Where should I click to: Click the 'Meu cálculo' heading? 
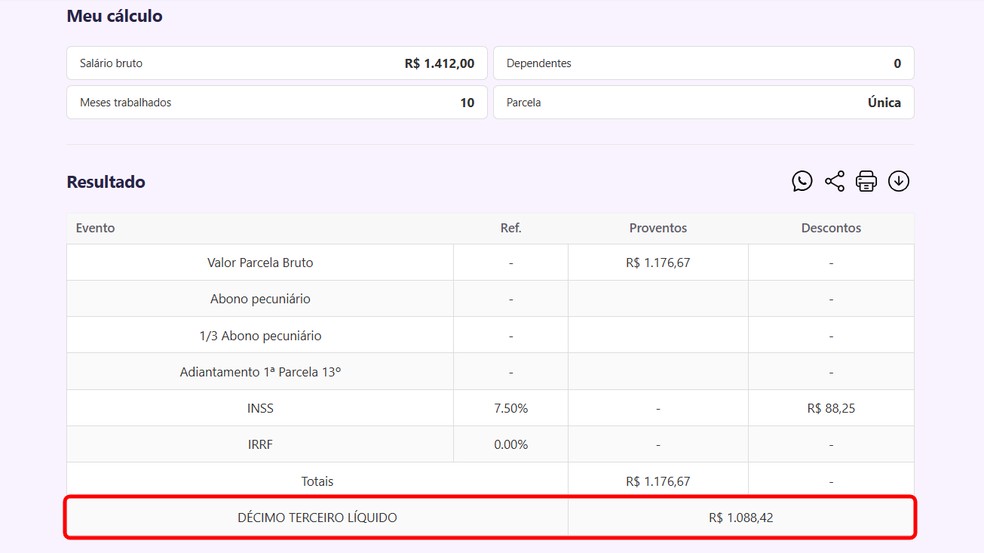114,16
